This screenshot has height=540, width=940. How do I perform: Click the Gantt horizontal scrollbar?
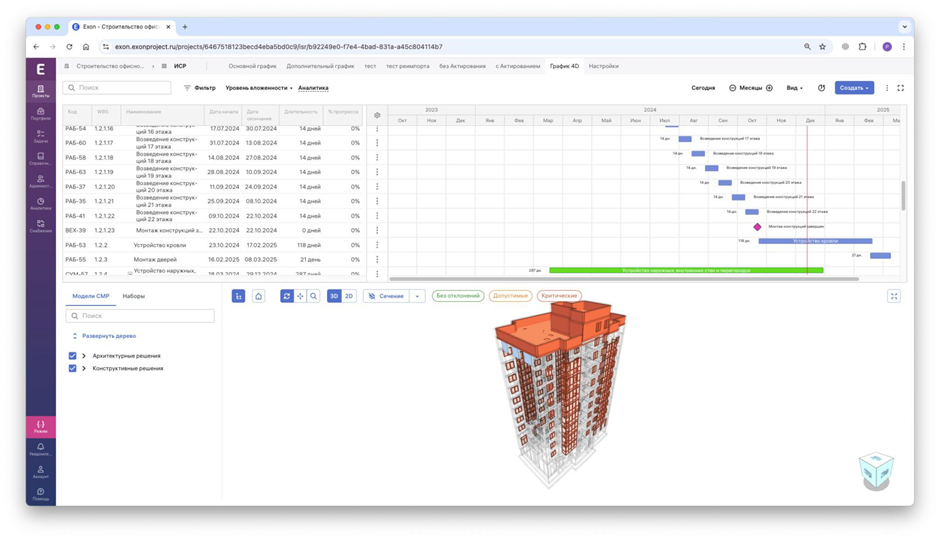coord(623,279)
